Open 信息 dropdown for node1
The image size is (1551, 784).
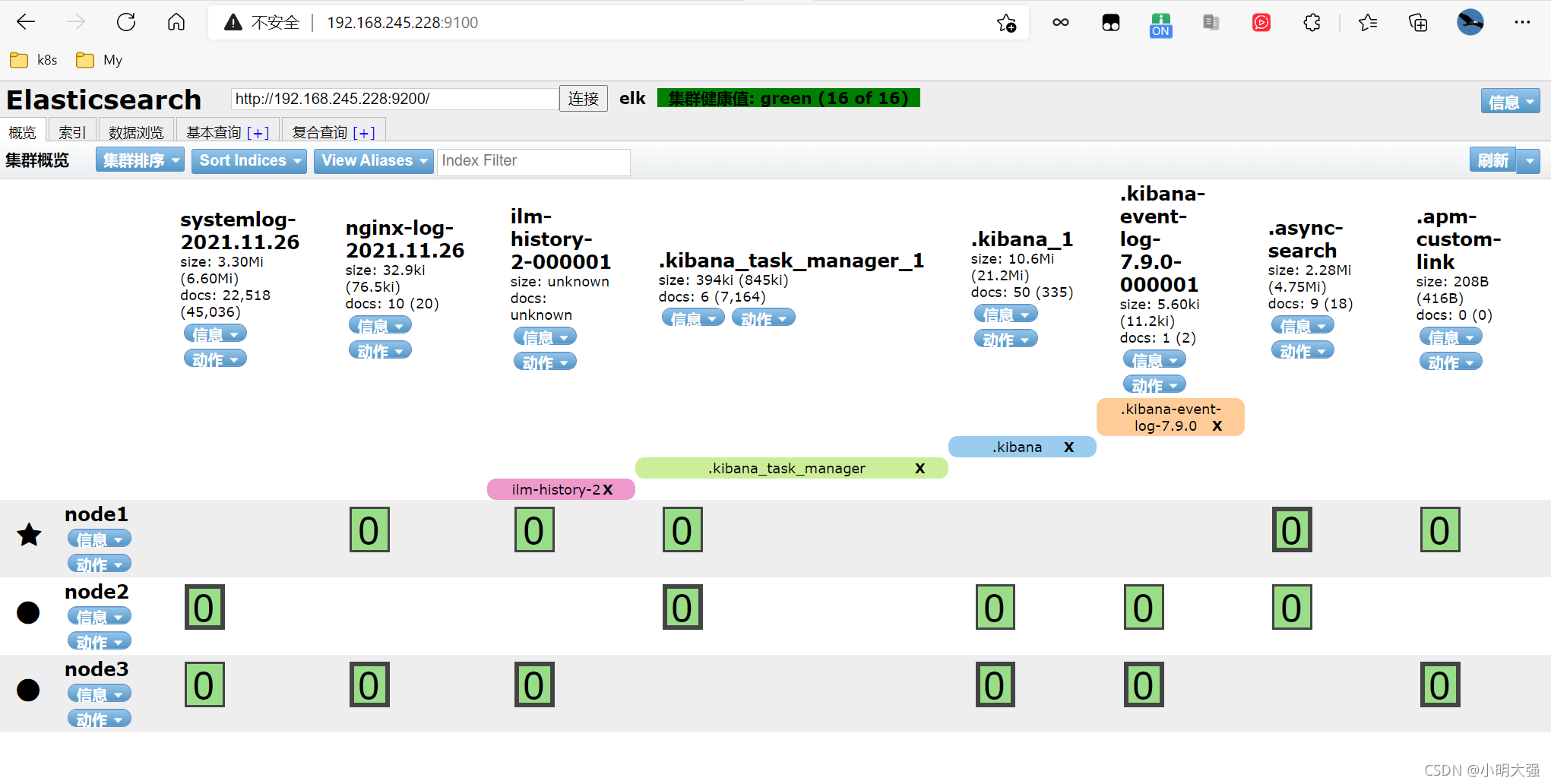pos(100,539)
